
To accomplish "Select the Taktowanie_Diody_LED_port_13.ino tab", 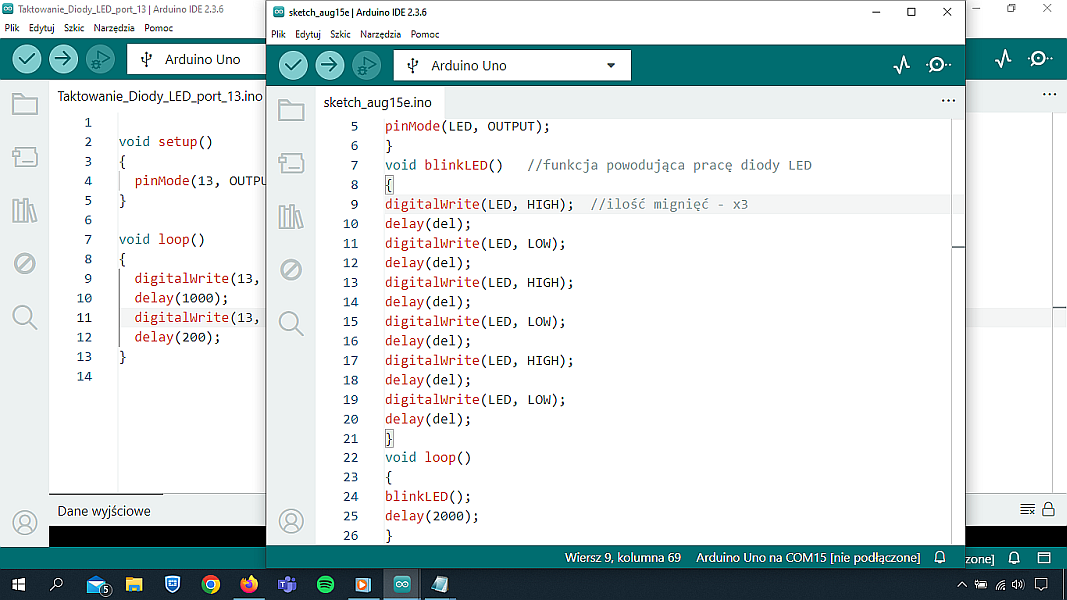I will point(160,97).
